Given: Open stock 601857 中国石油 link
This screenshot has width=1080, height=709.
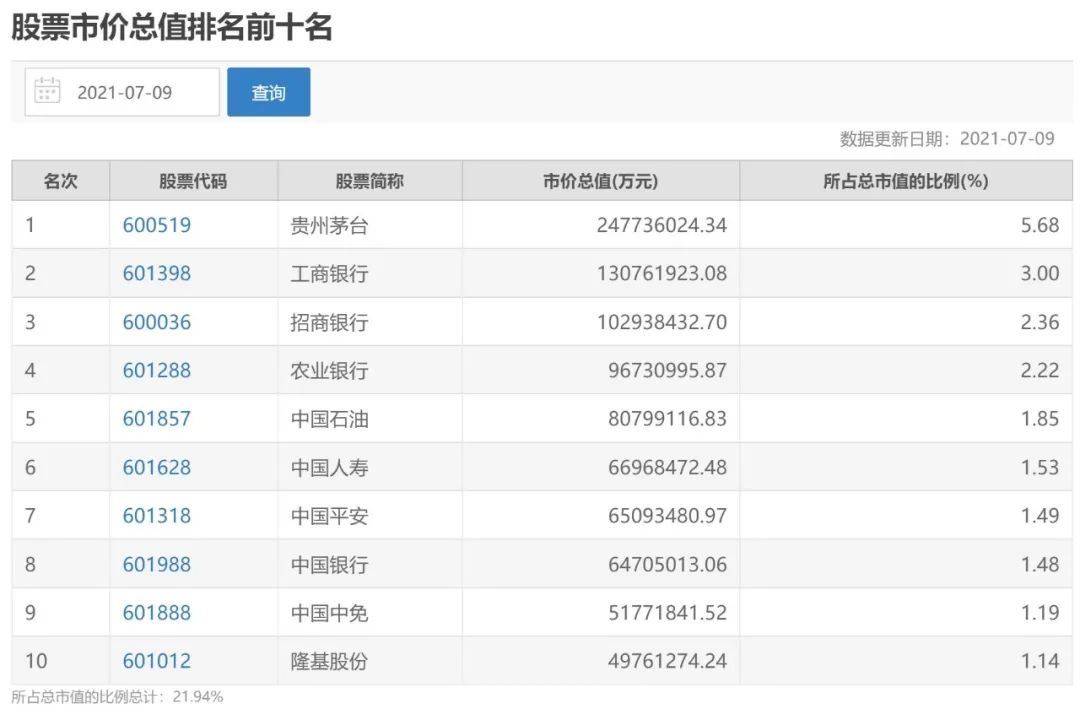Looking at the screenshot, I should [x=156, y=419].
